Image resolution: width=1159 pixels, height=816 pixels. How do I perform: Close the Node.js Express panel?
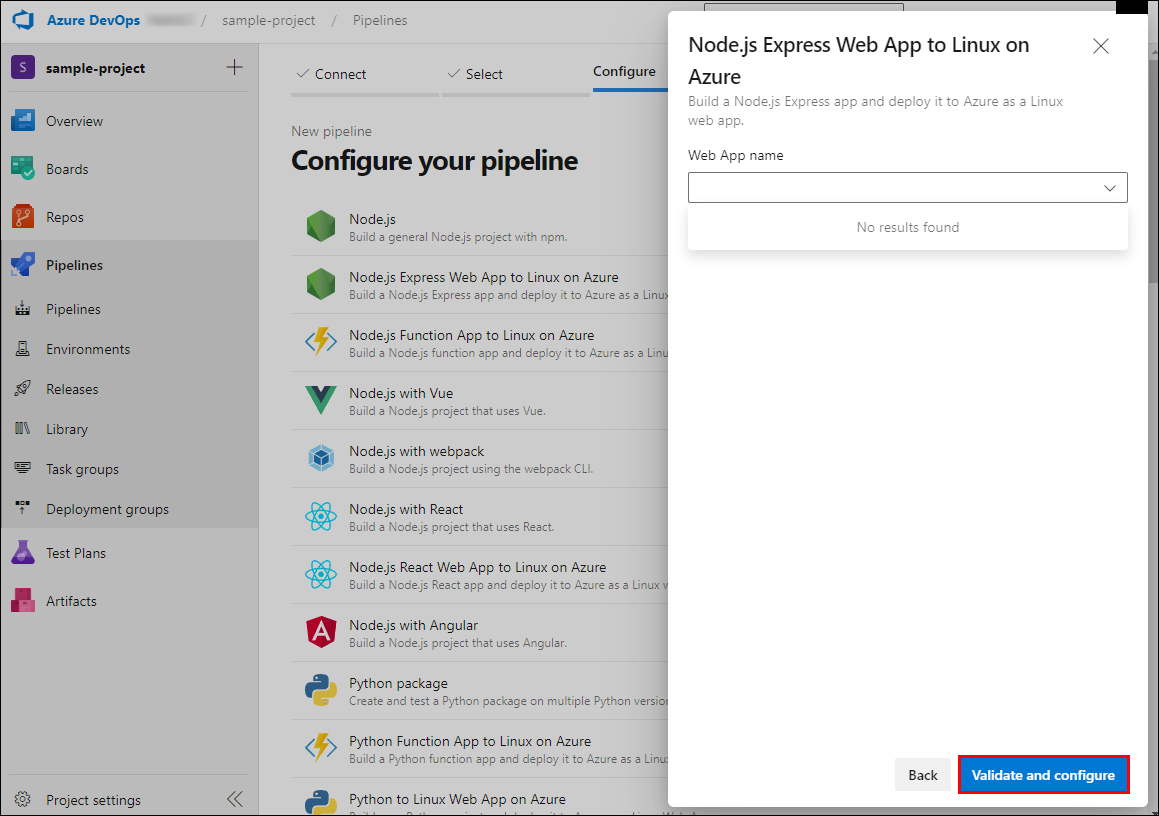pyautogui.click(x=1101, y=46)
